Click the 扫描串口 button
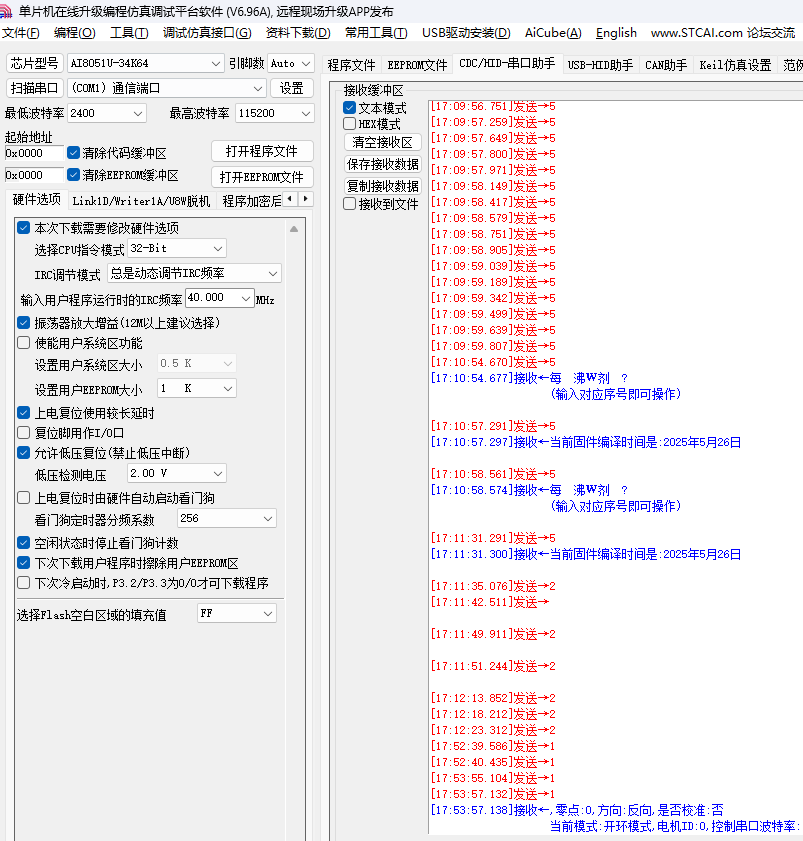 coord(35,88)
